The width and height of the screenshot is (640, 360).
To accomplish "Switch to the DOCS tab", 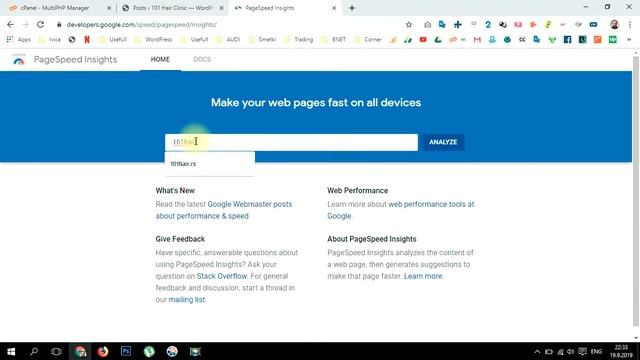I will click(202, 60).
